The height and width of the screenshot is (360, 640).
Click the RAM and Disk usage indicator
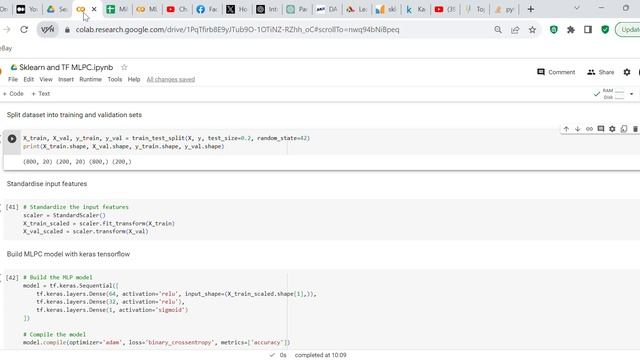point(613,94)
